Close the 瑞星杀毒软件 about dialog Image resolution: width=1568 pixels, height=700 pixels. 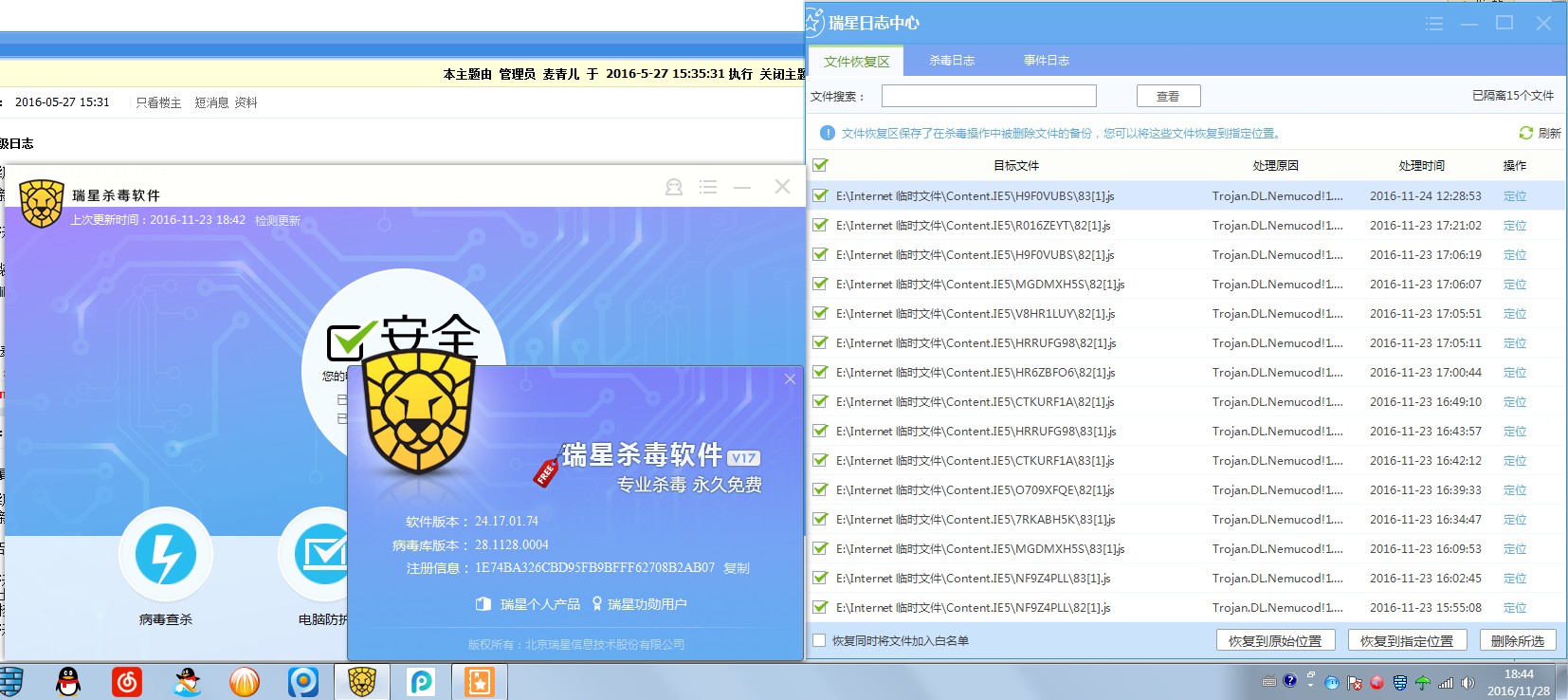790,378
